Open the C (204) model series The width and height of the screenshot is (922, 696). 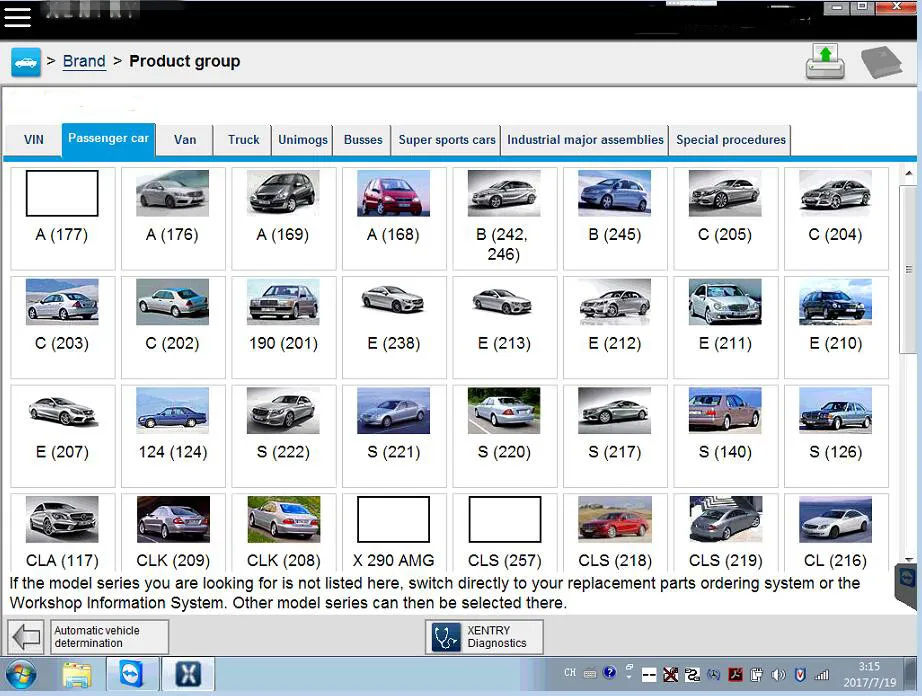pos(836,219)
